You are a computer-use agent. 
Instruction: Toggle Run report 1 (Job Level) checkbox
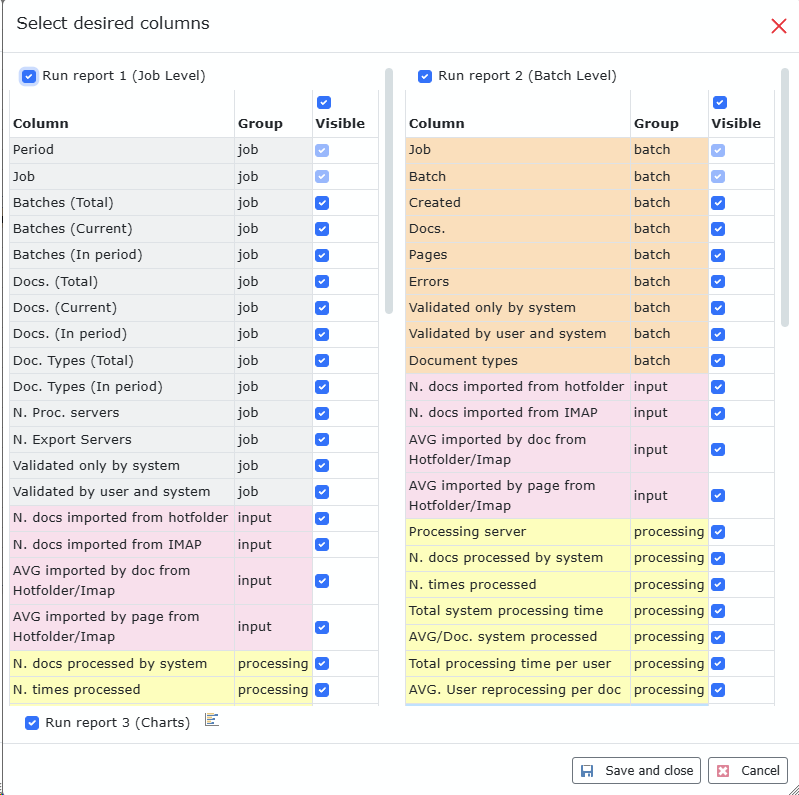pos(29,76)
